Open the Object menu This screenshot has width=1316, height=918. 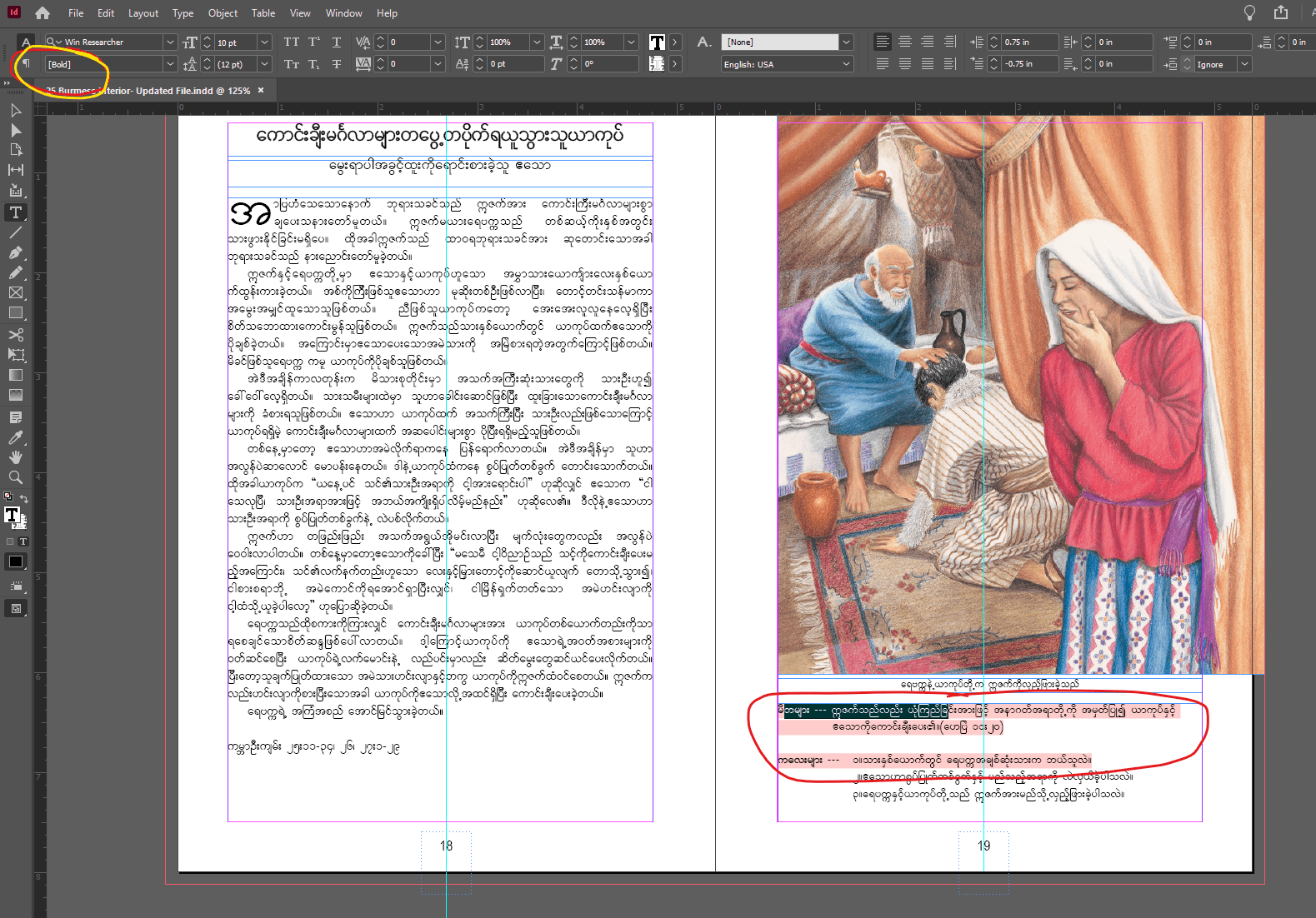[x=223, y=13]
